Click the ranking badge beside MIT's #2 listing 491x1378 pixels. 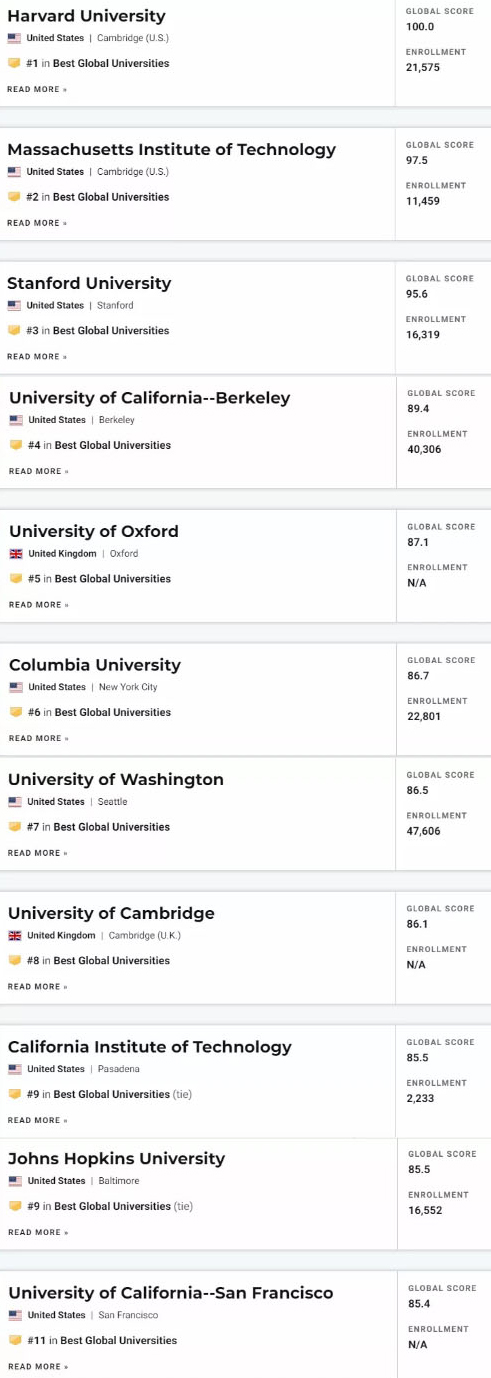(x=14, y=197)
